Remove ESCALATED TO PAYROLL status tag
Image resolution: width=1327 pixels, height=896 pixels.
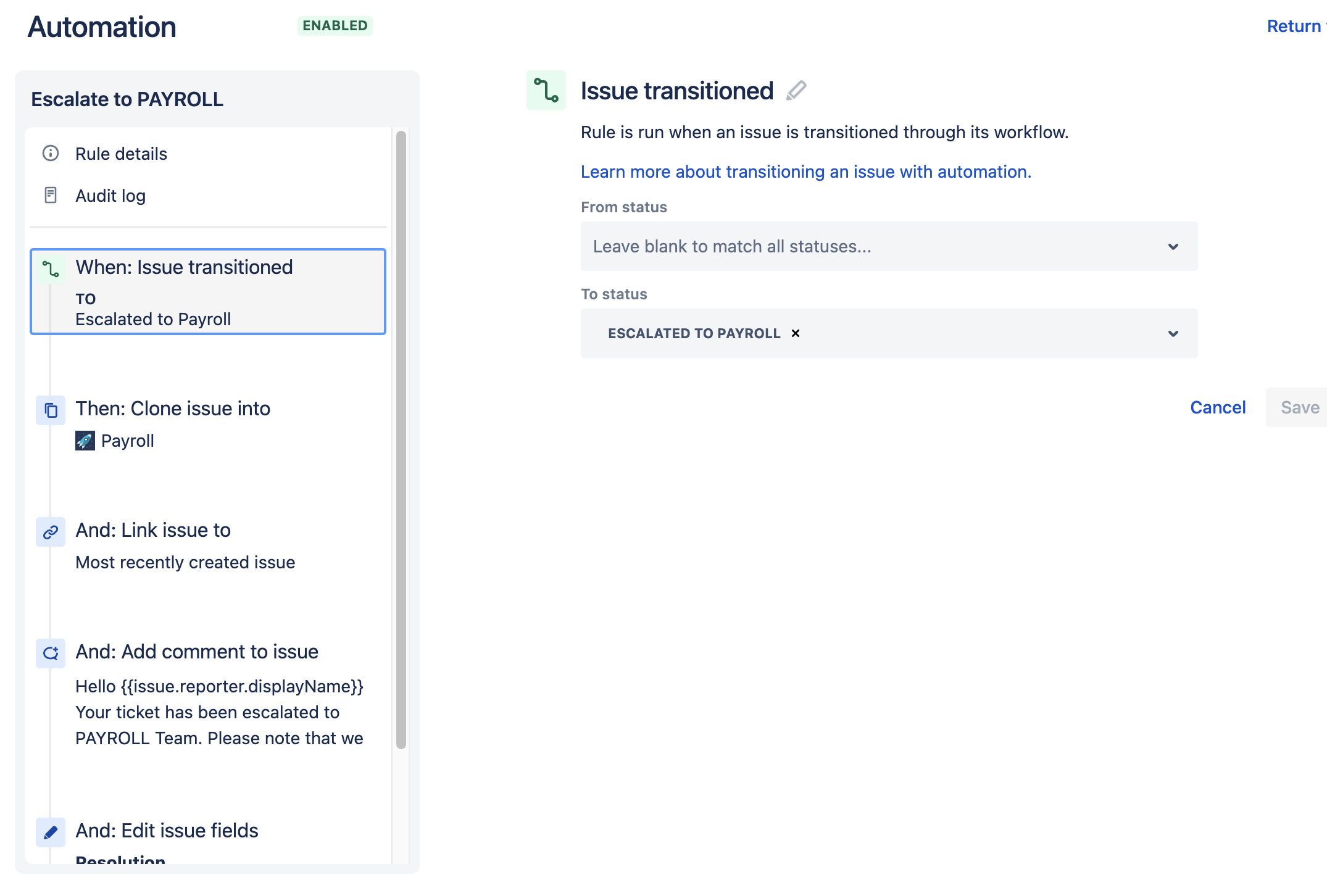click(796, 333)
